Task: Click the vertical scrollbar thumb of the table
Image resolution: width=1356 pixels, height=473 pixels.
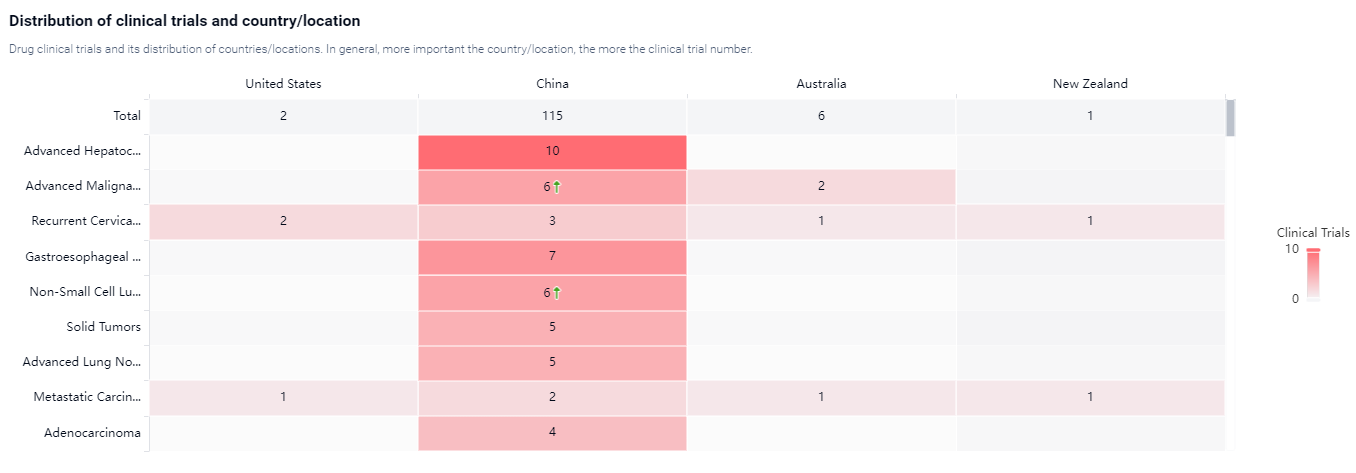Action: [x=1230, y=118]
